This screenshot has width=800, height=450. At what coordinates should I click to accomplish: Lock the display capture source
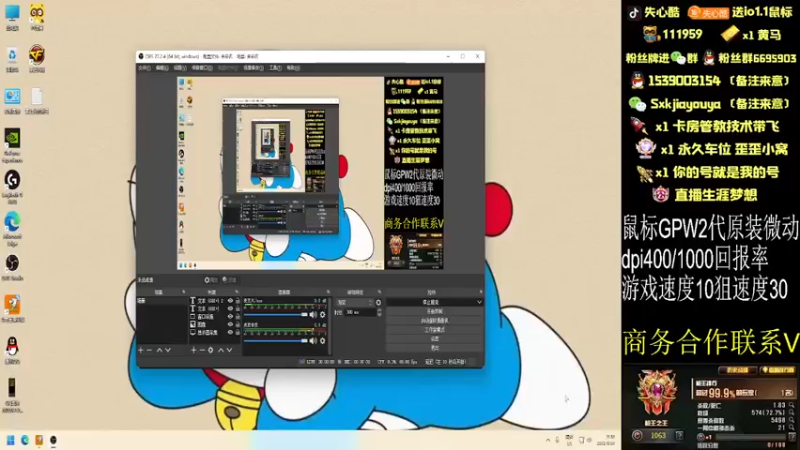tap(237, 332)
